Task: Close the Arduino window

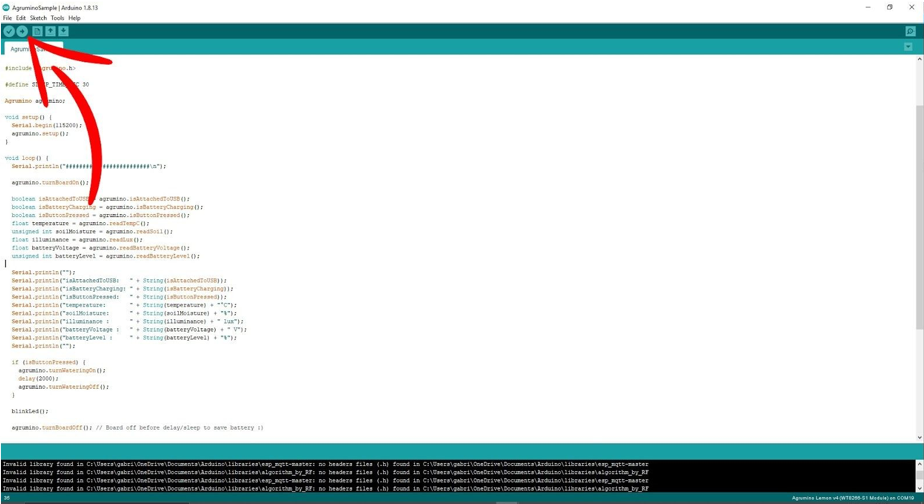Action: coord(912,7)
